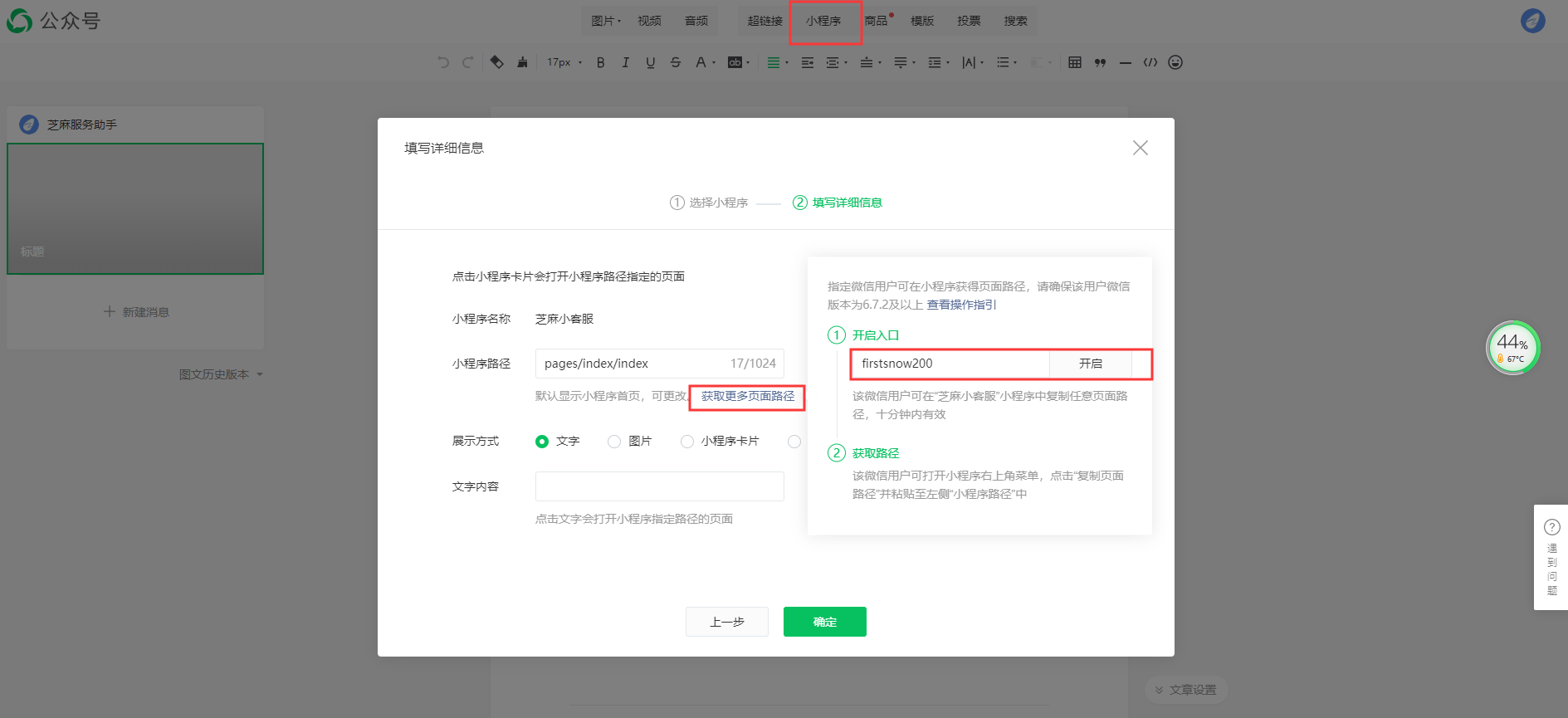Click the undo arrow in the editor toolbar
The height and width of the screenshot is (718, 1568).
443,62
